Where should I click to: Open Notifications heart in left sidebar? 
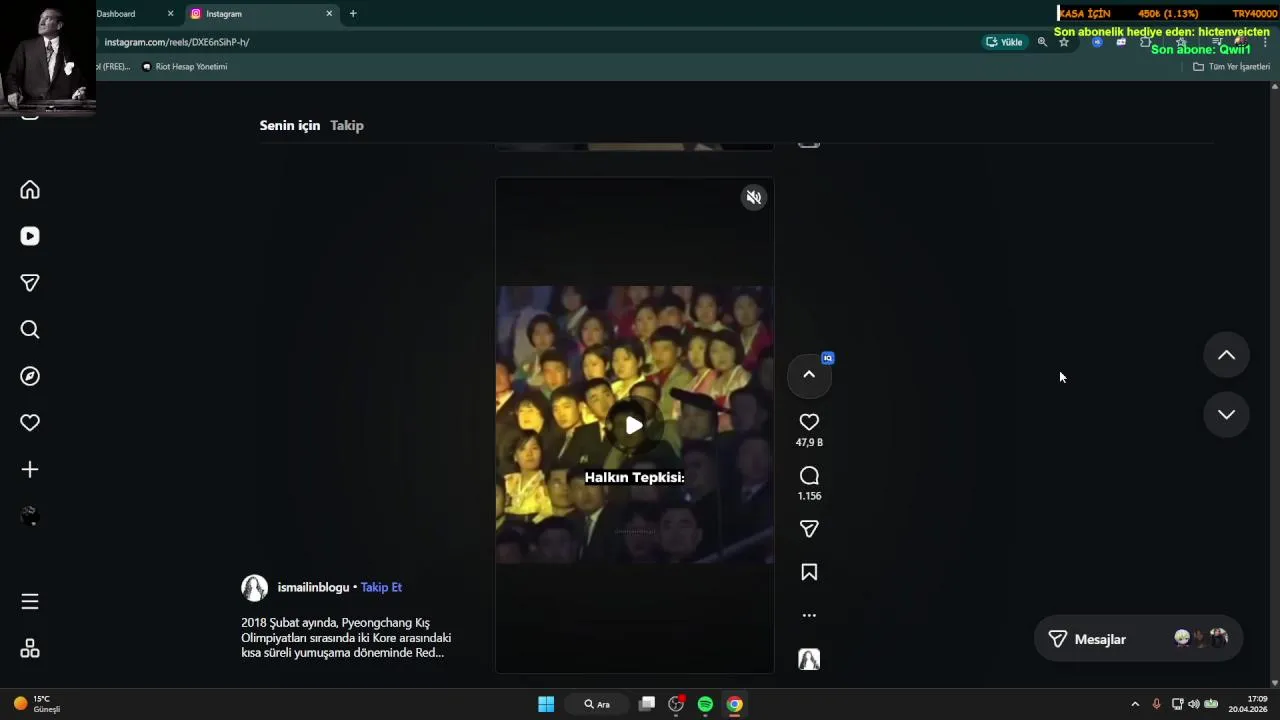pos(30,423)
